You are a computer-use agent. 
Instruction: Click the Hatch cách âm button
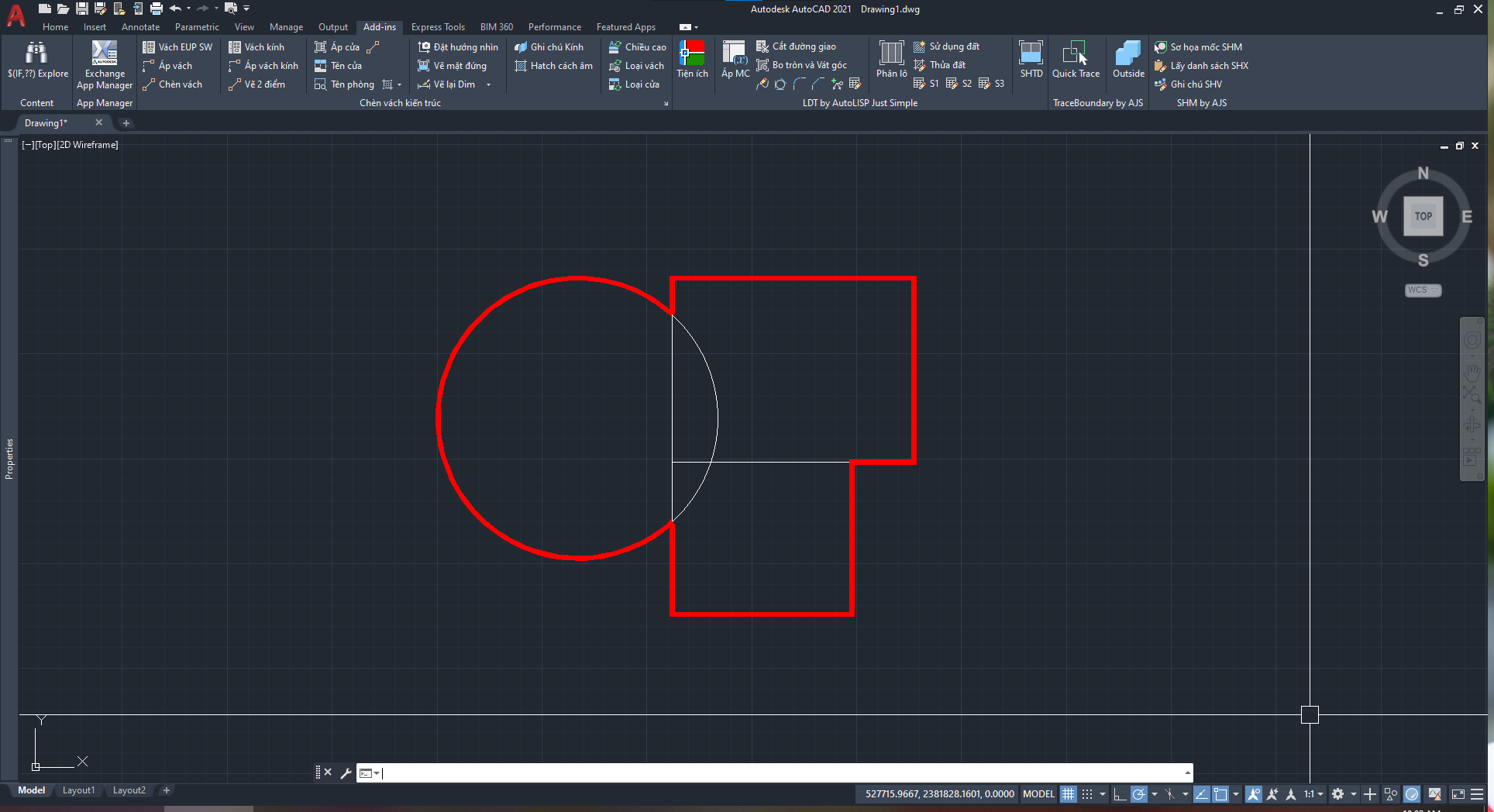[553, 66]
